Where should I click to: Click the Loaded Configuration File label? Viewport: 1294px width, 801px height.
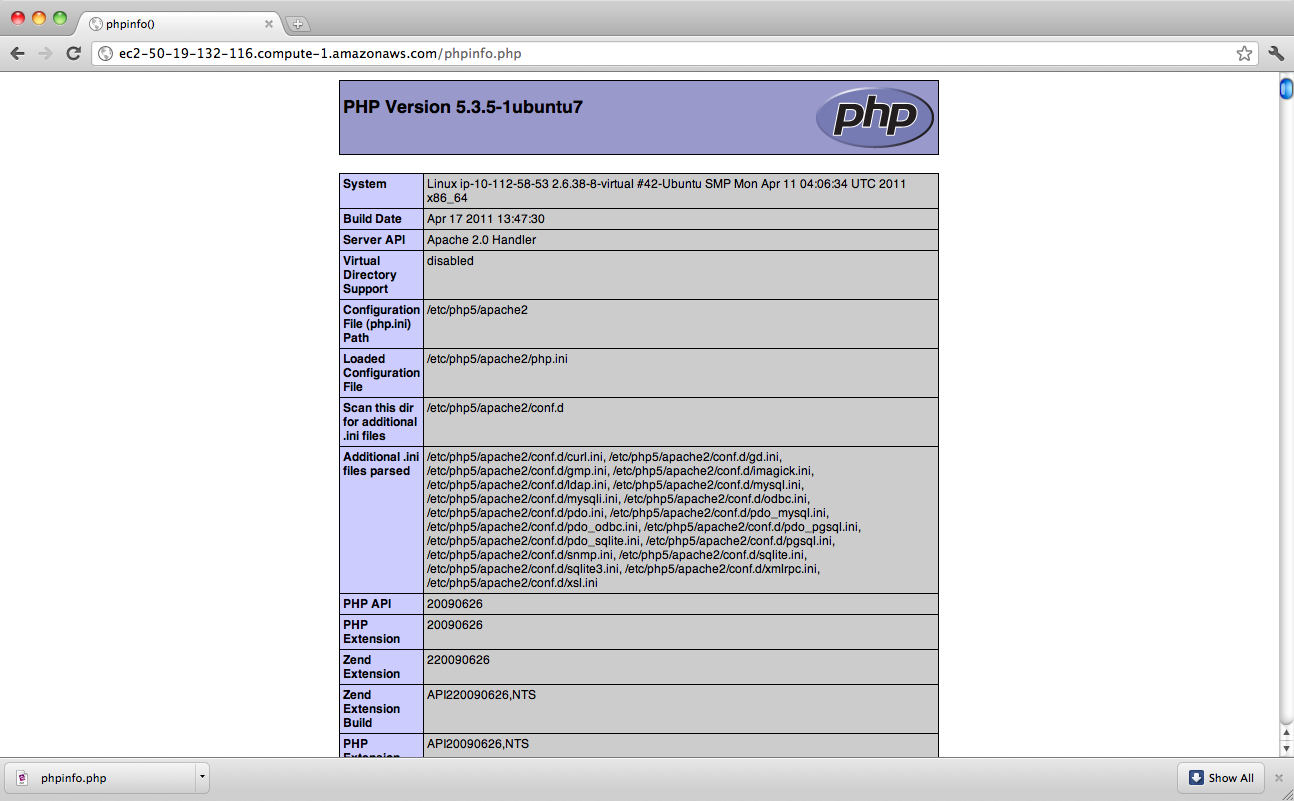pos(381,373)
